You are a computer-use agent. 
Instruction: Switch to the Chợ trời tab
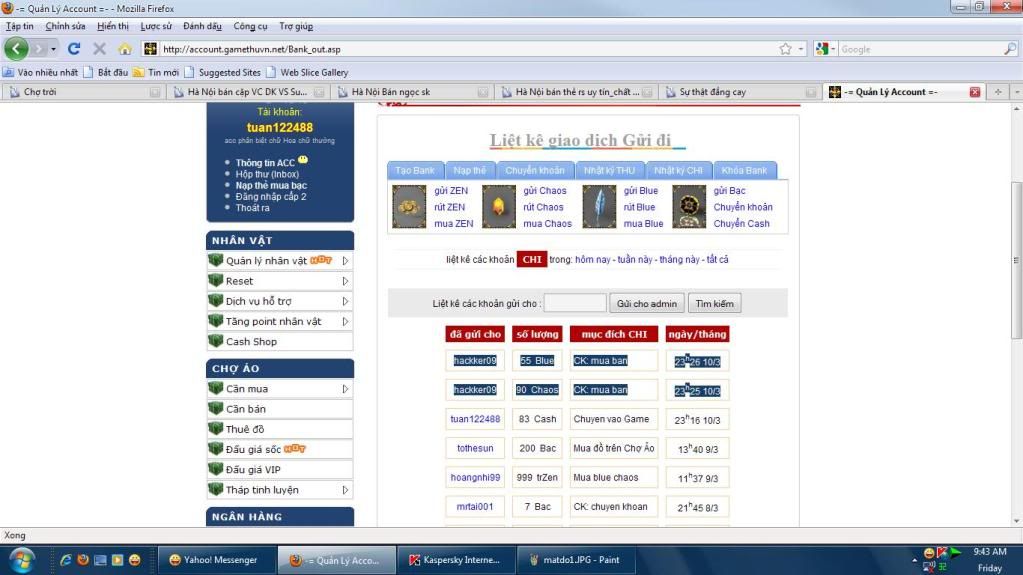pos(82,92)
